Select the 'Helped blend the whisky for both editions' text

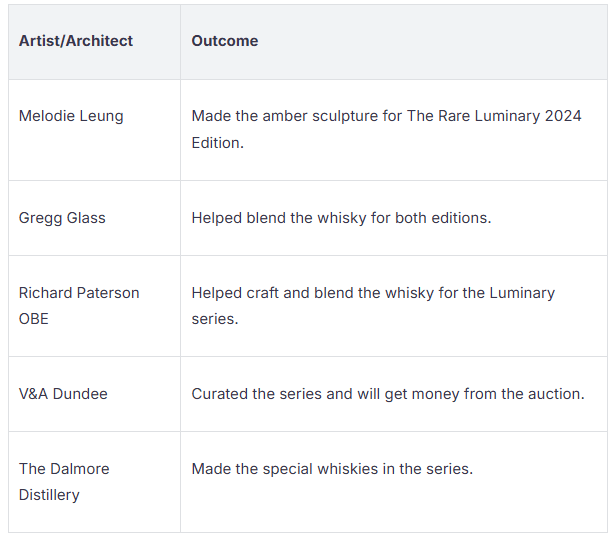tap(341, 218)
